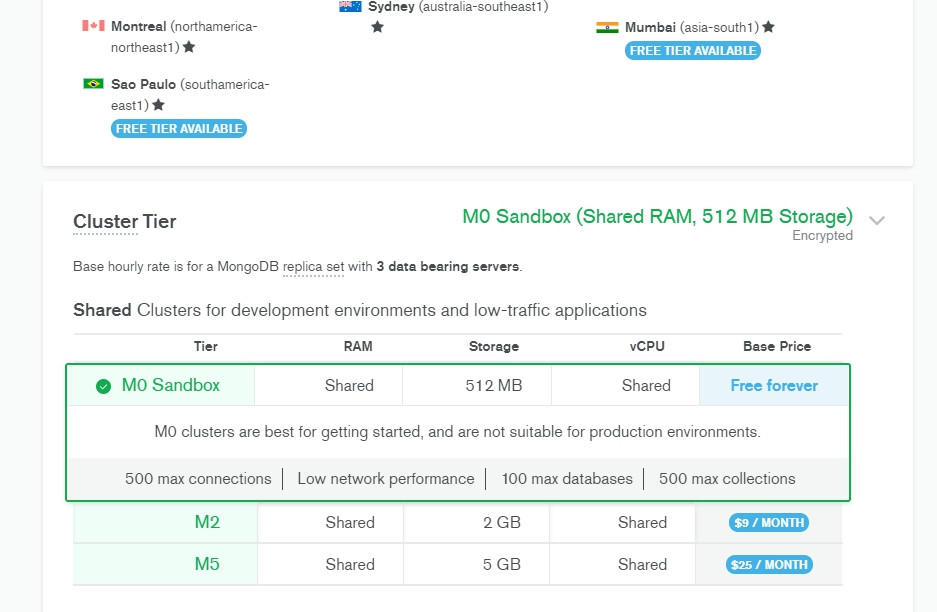Click the Canada flag icon
Image resolution: width=937 pixels, height=612 pixels.
(93, 26)
